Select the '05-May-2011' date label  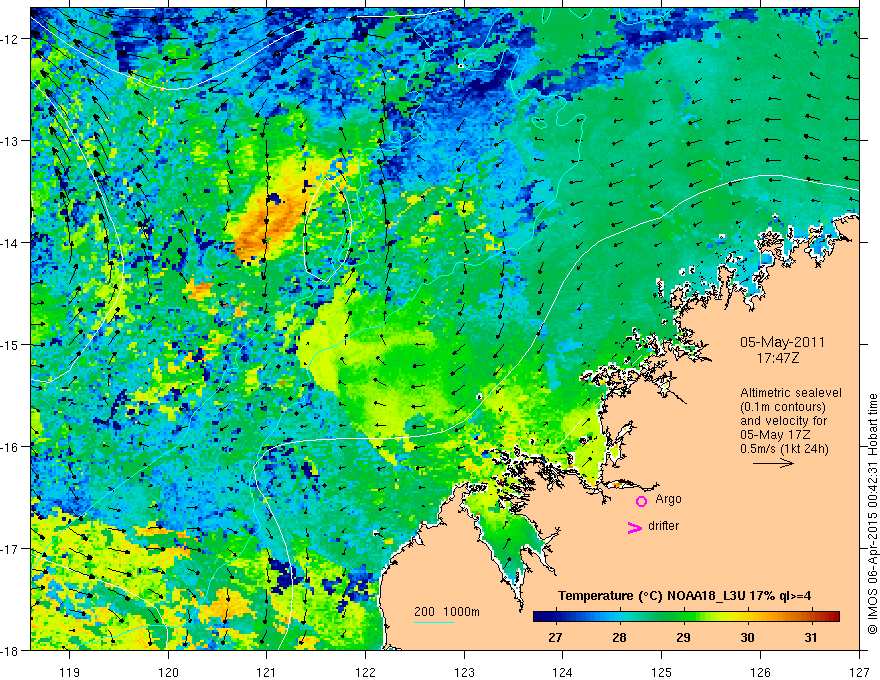[x=782, y=342]
